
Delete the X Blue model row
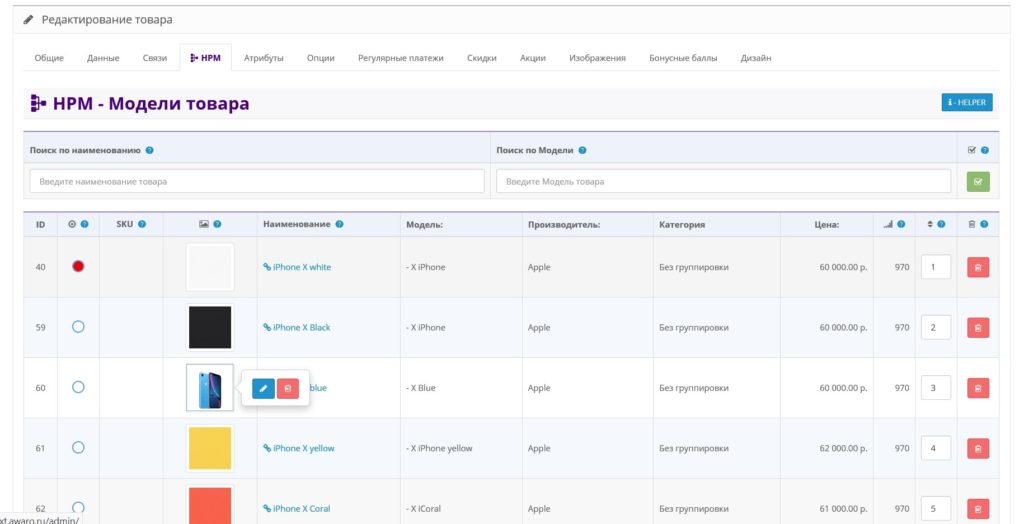pyautogui.click(x=978, y=388)
